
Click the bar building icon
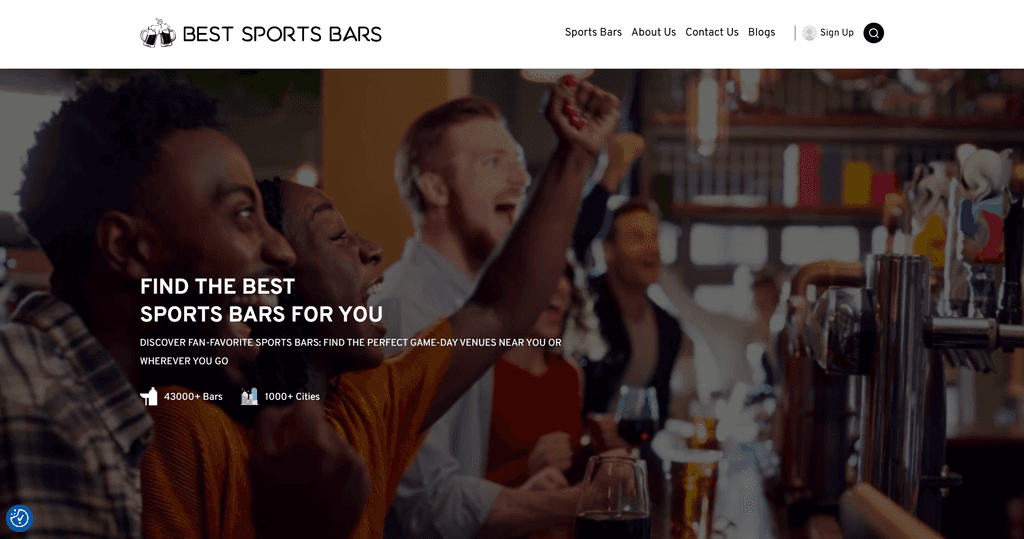[x=149, y=397]
